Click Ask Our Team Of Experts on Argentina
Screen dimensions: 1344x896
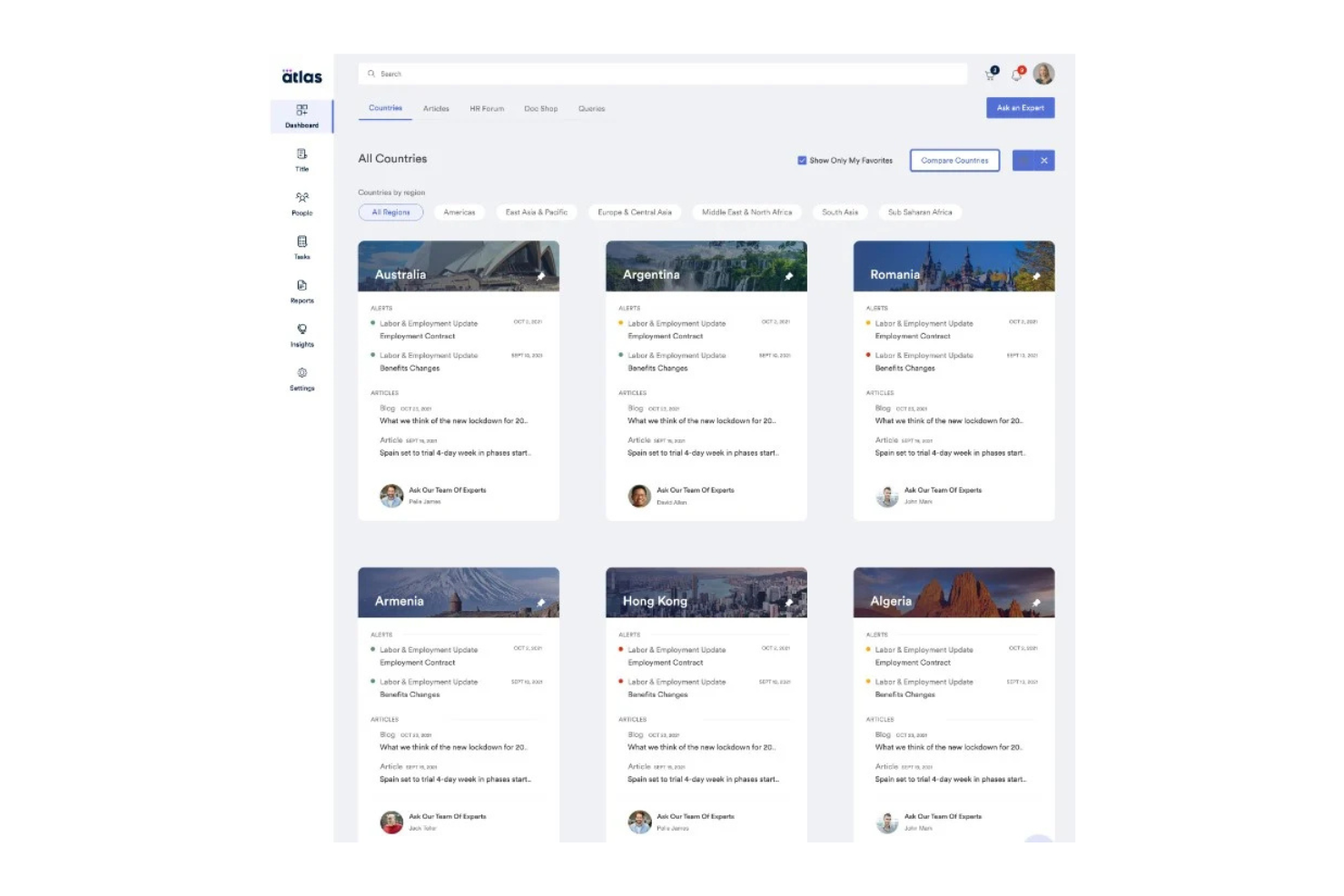pos(696,490)
